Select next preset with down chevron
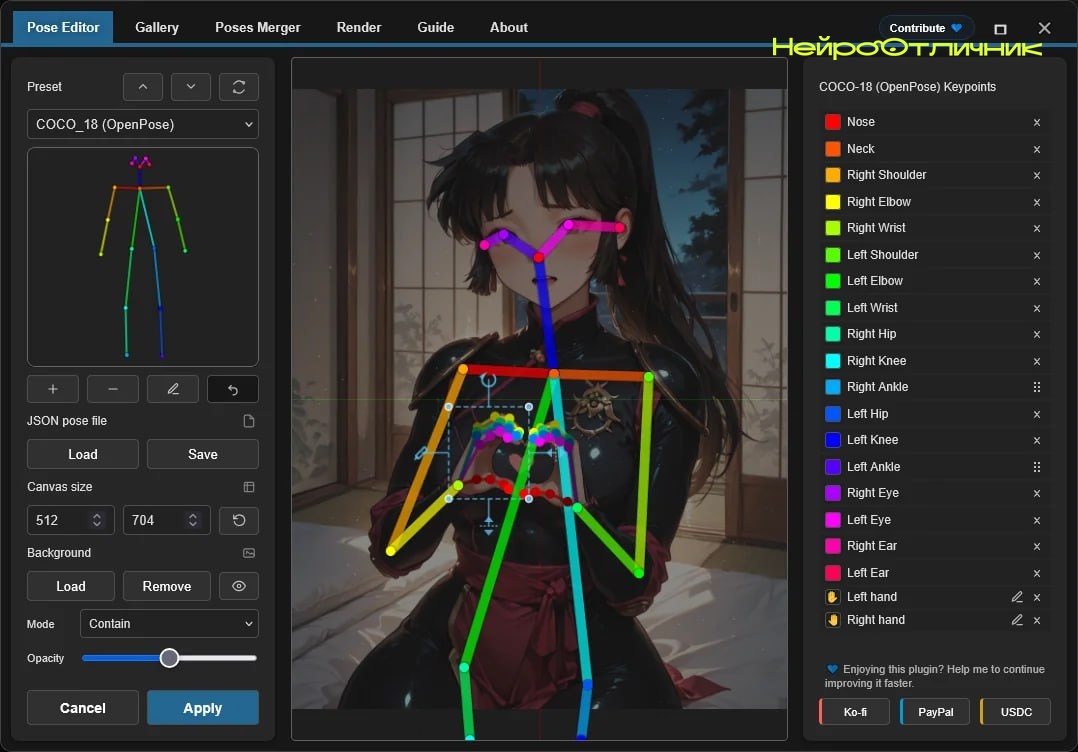This screenshot has width=1078, height=752. pos(190,87)
